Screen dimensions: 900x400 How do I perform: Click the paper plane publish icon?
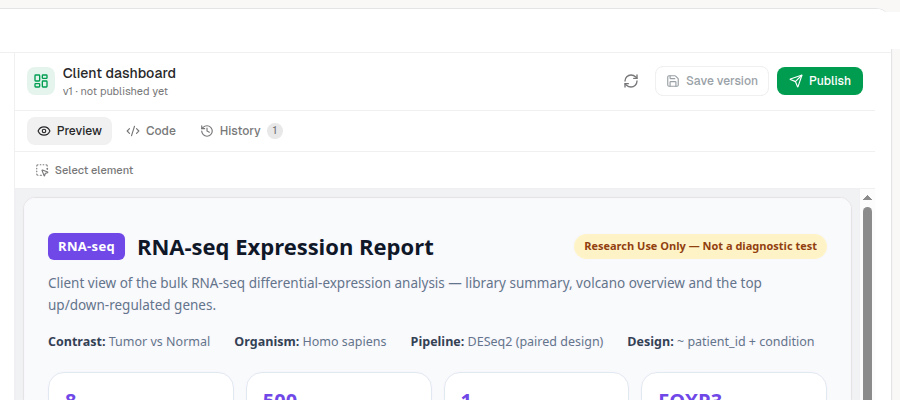click(796, 81)
